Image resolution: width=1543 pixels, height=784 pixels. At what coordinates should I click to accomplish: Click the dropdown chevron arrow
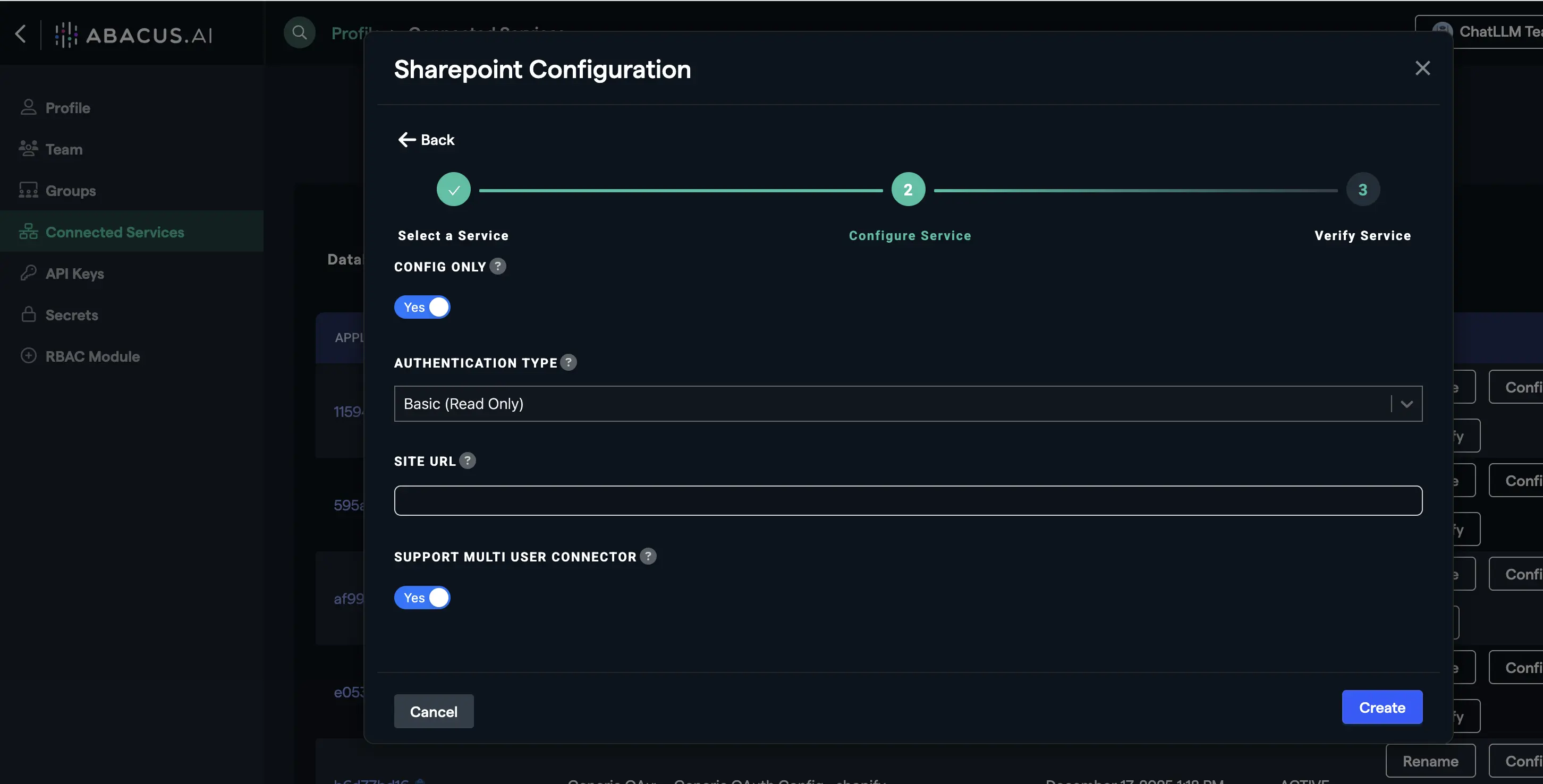click(1406, 404)
